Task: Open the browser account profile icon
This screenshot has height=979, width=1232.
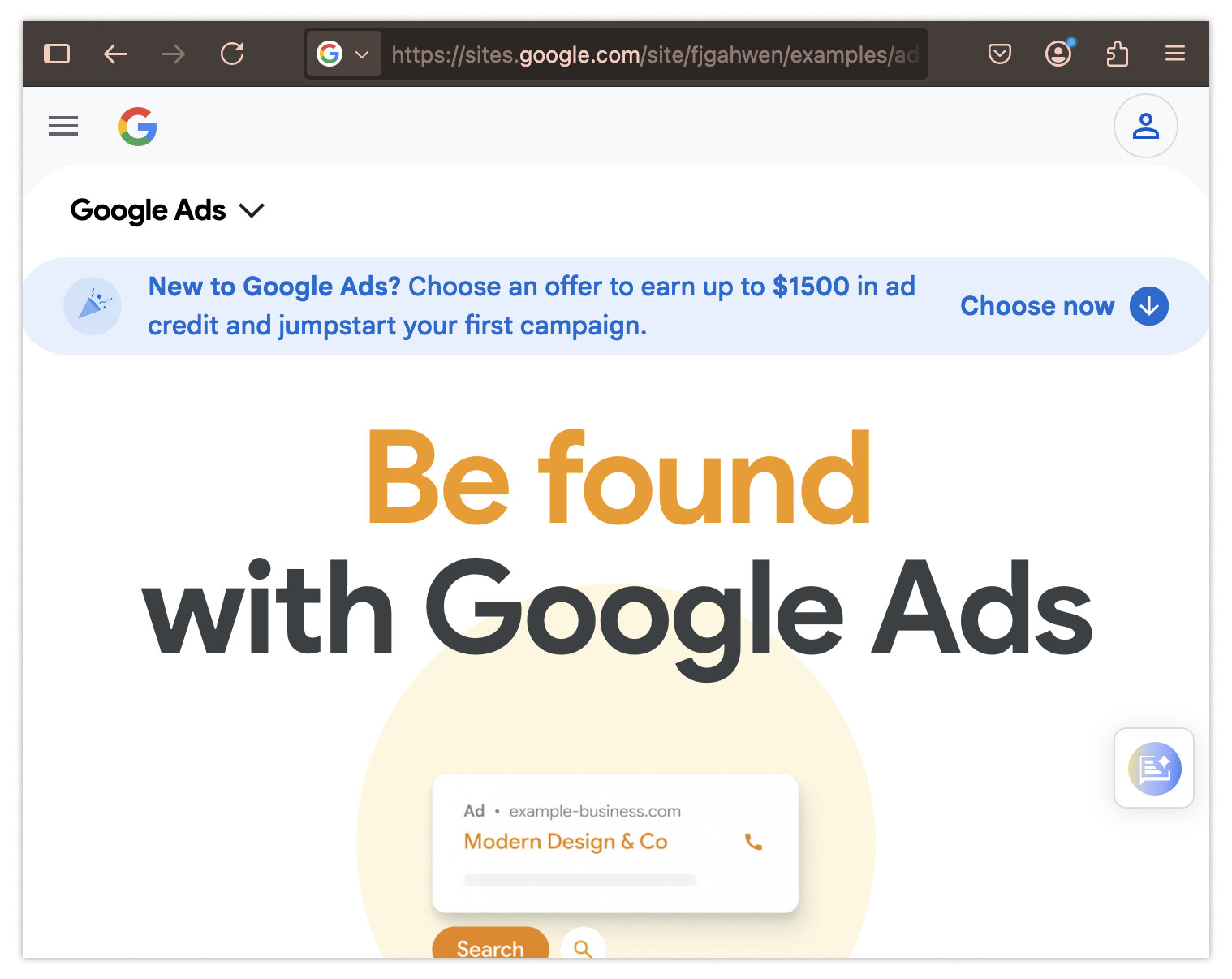Action: coord(1058,54)
